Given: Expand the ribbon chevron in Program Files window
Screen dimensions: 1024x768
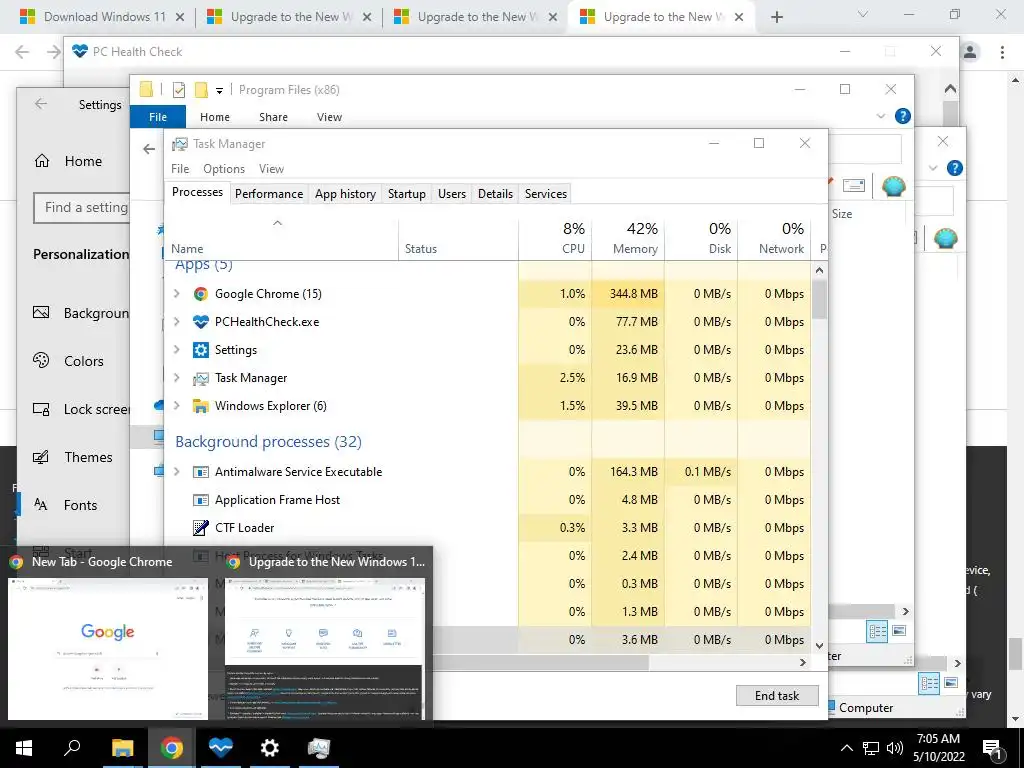Looking at the screenshot, I should [880, 116].
